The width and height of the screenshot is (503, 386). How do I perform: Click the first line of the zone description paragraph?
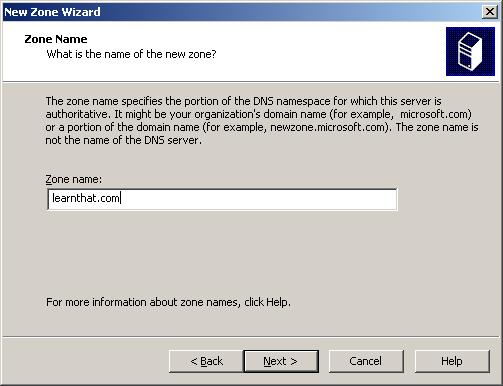[x=243, y=101]
